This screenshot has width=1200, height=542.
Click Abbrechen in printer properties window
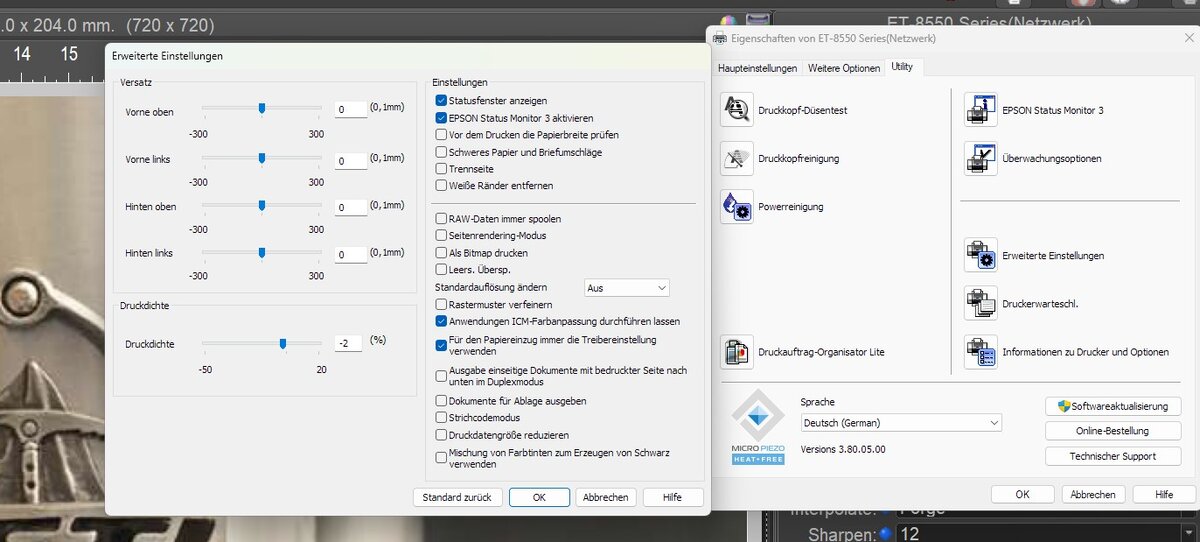pos(1094,494)
